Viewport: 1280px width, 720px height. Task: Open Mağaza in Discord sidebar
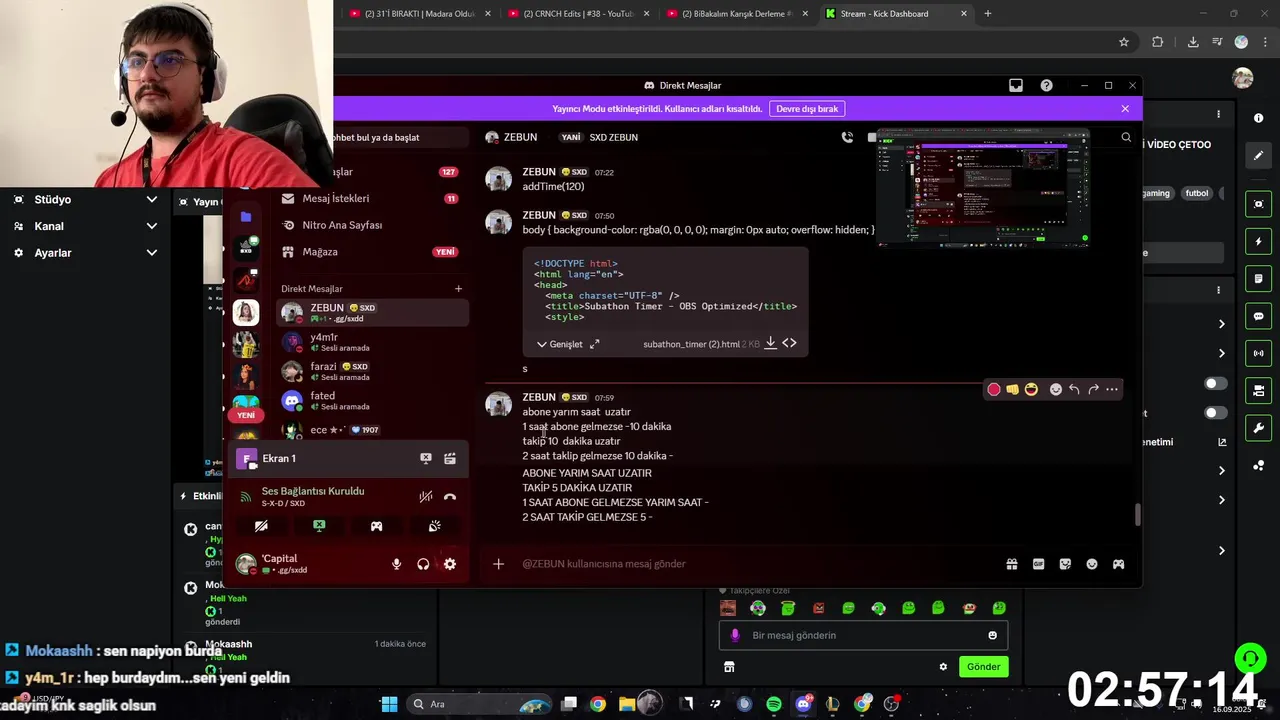coord(371,252)
